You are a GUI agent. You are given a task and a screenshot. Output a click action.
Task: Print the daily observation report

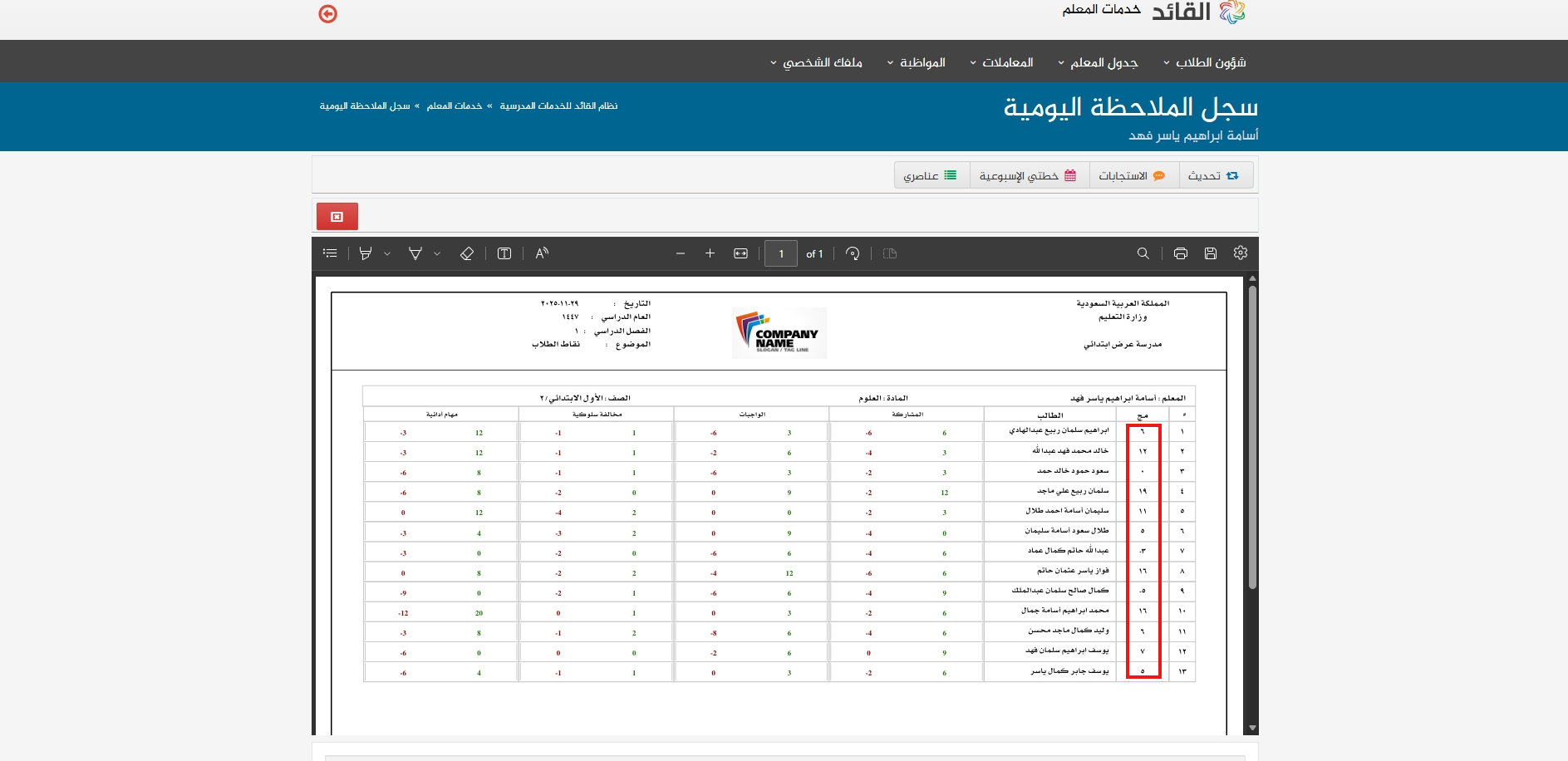click(x=1181, y=253)
